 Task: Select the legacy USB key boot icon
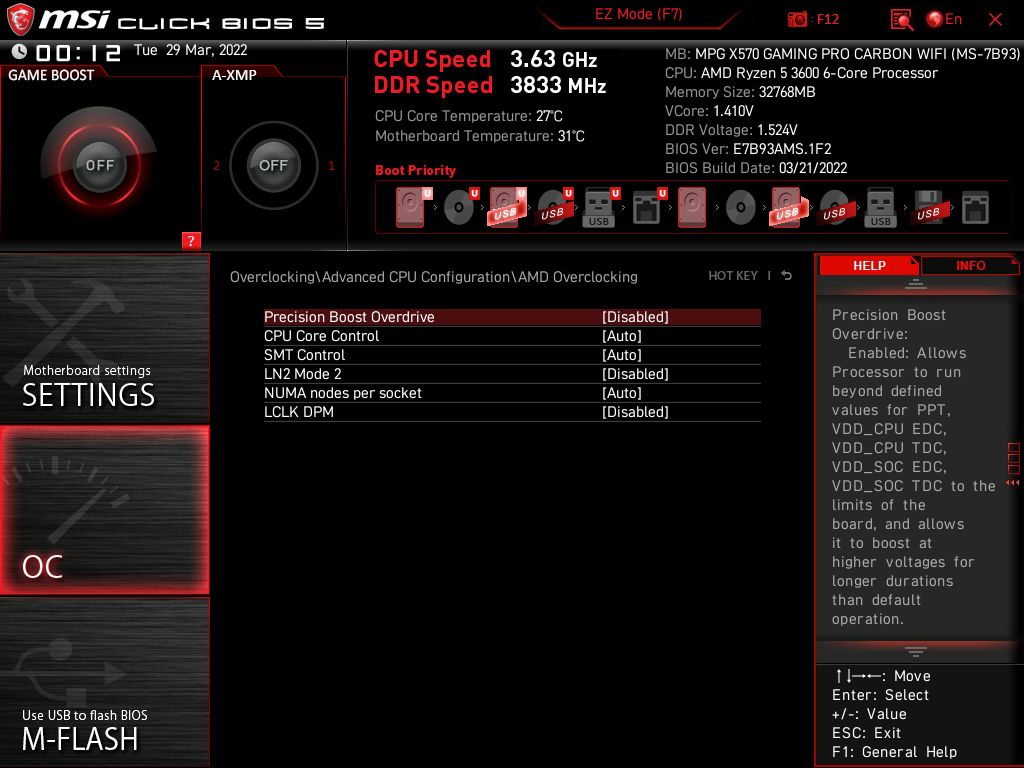pyautogui.click(x=881, y=207)
